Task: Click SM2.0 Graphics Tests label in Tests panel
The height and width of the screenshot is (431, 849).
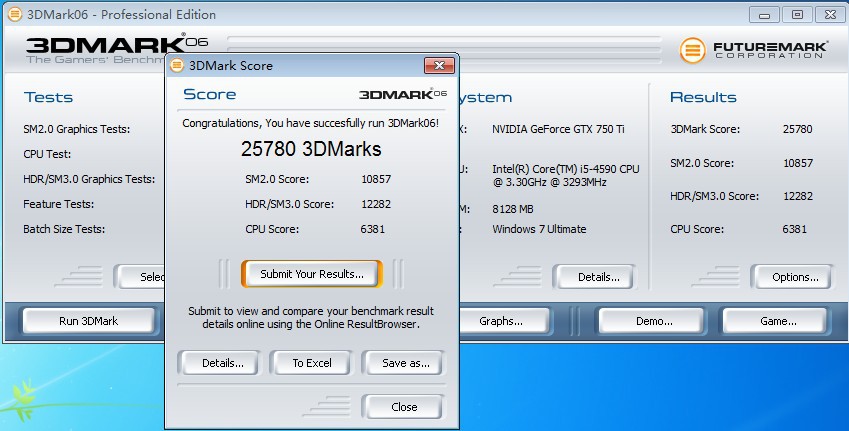Action: 76,129
